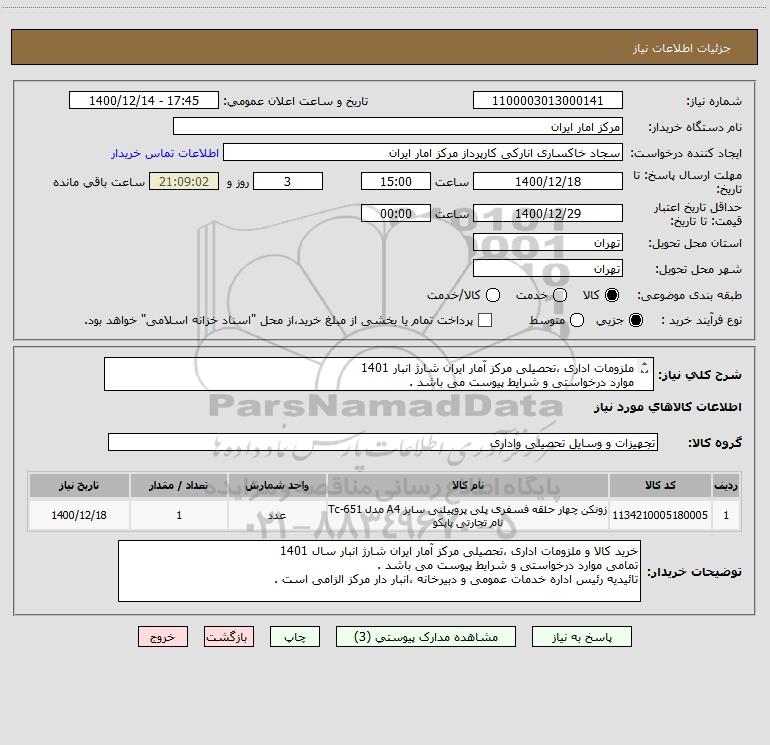Open مشاهده مدارک پیوستی (3) button

(426, 637)
